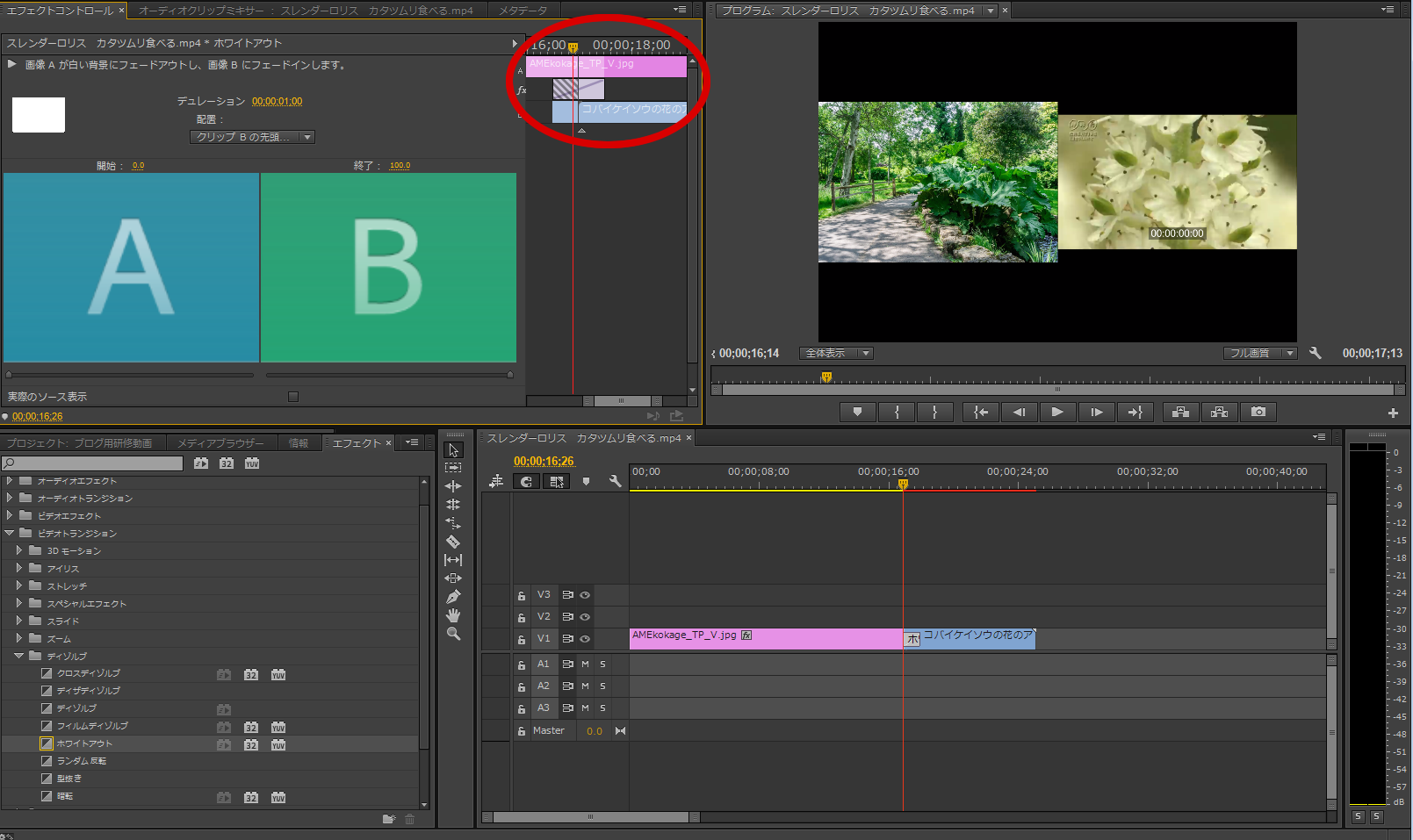Image resolution: width=1413 pixels, height=840 pixels.
Task: Select the Slide tool
Action: pos(453,578)
